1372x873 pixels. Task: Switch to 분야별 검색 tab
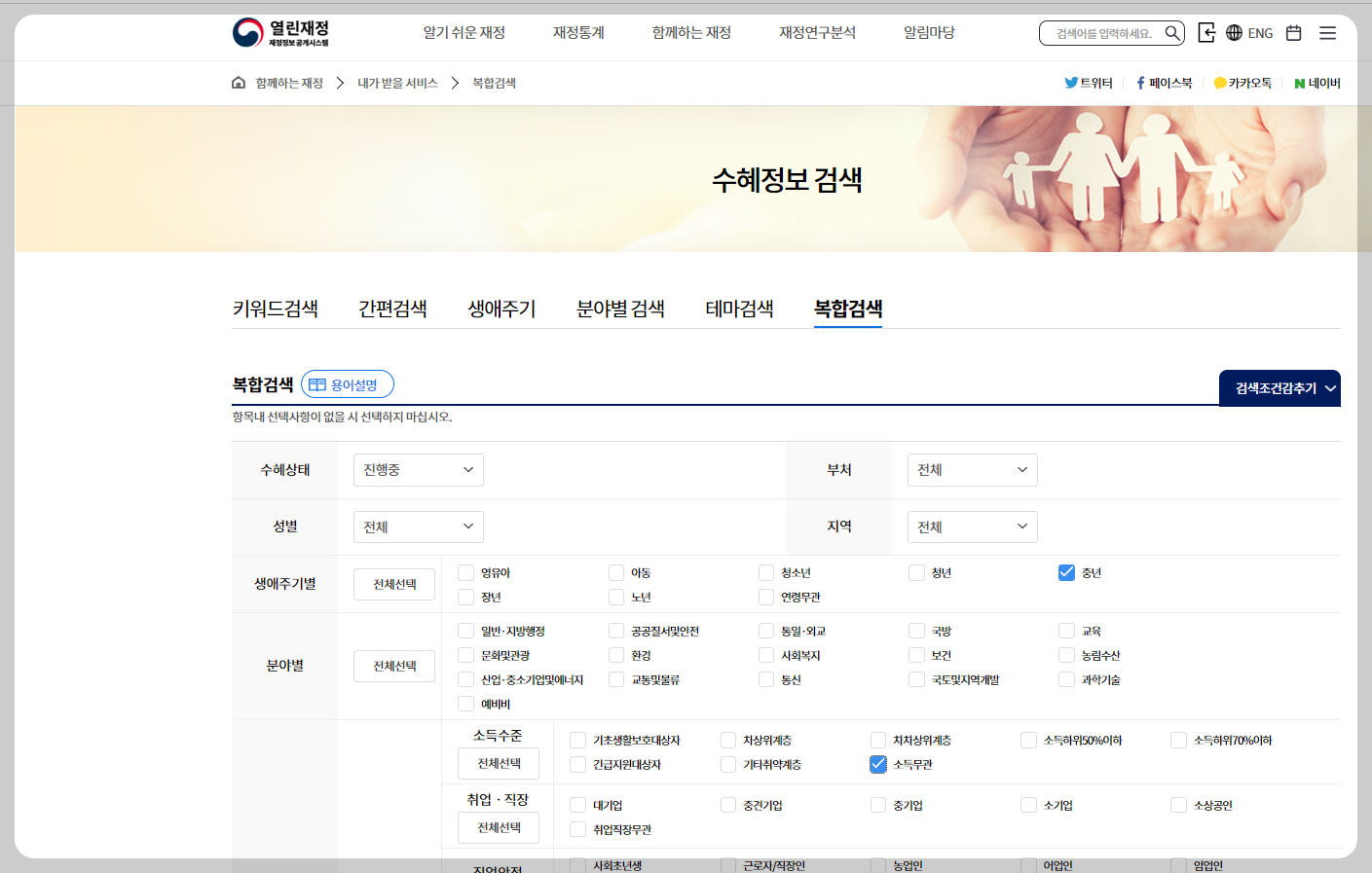pyautogui.click(x=620, y=309)
